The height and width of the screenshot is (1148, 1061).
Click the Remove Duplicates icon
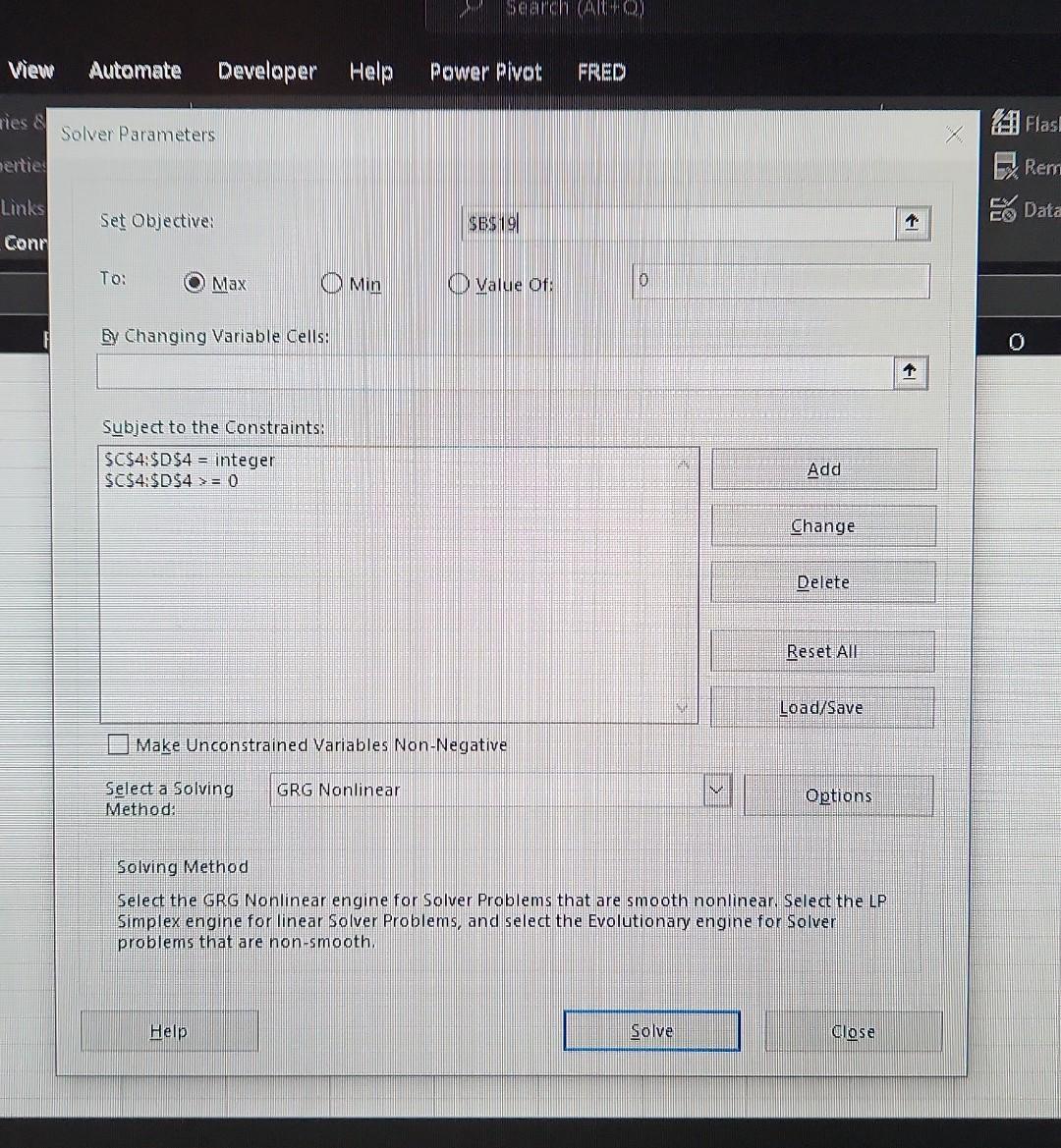pos(1006,167)
